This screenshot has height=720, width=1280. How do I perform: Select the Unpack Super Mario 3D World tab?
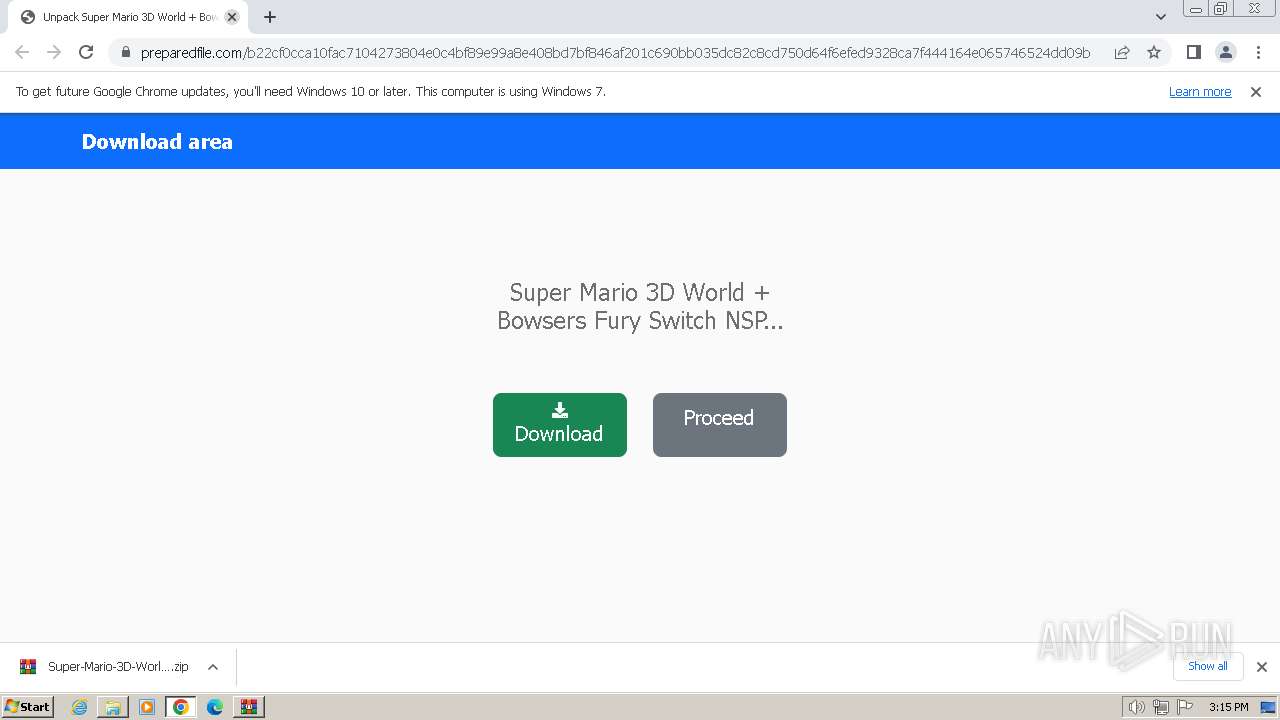tap(127, 17)
